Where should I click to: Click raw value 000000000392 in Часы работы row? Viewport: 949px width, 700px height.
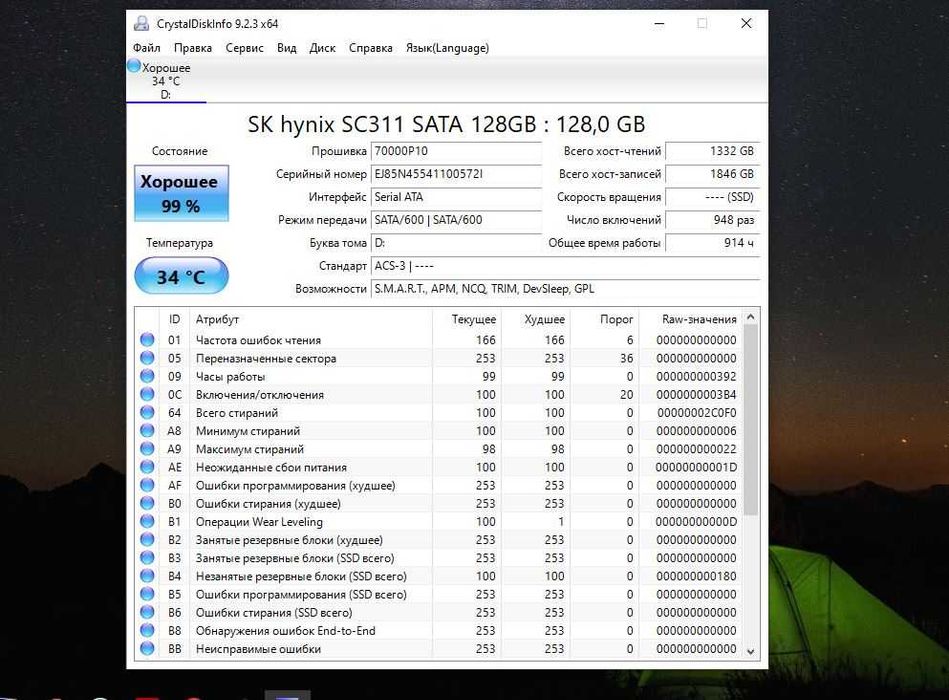[696, 376]
